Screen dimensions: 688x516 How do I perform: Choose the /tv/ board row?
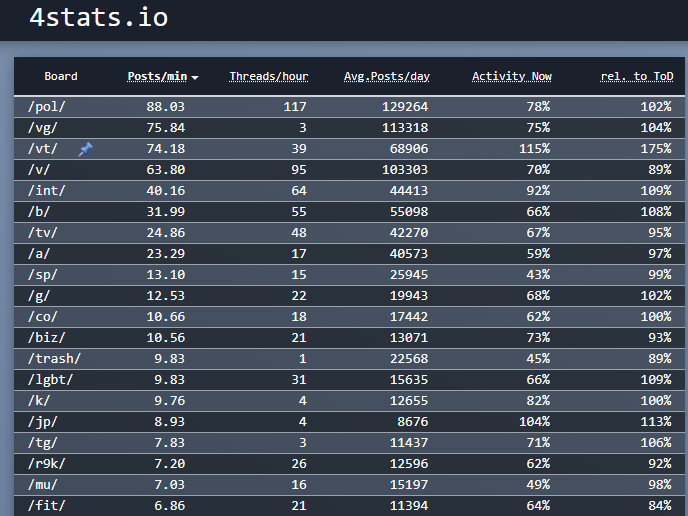[x=42, y=233]
